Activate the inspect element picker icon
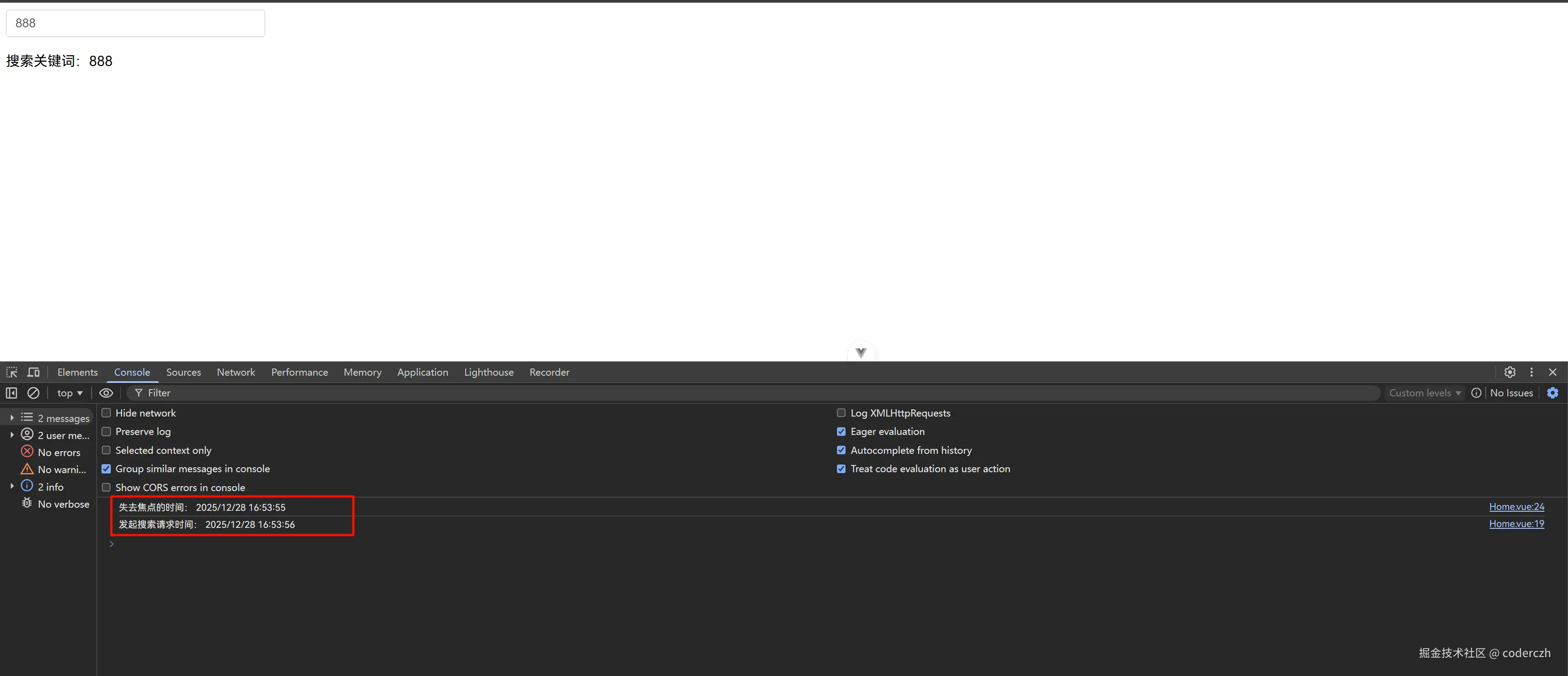 click(12, 372)
